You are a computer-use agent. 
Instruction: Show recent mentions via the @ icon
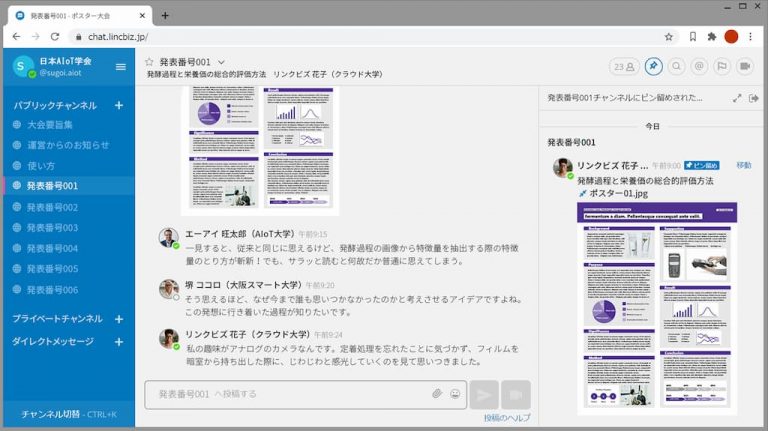700,67
